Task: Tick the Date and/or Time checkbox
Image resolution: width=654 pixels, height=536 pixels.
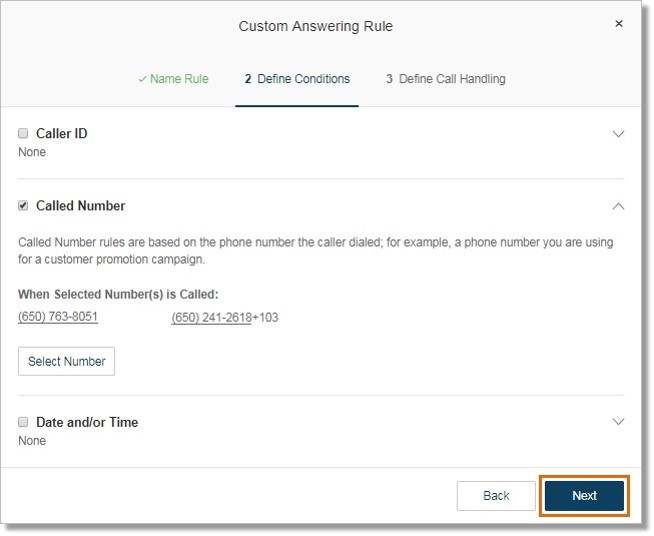Action: [x=23, y=422]
